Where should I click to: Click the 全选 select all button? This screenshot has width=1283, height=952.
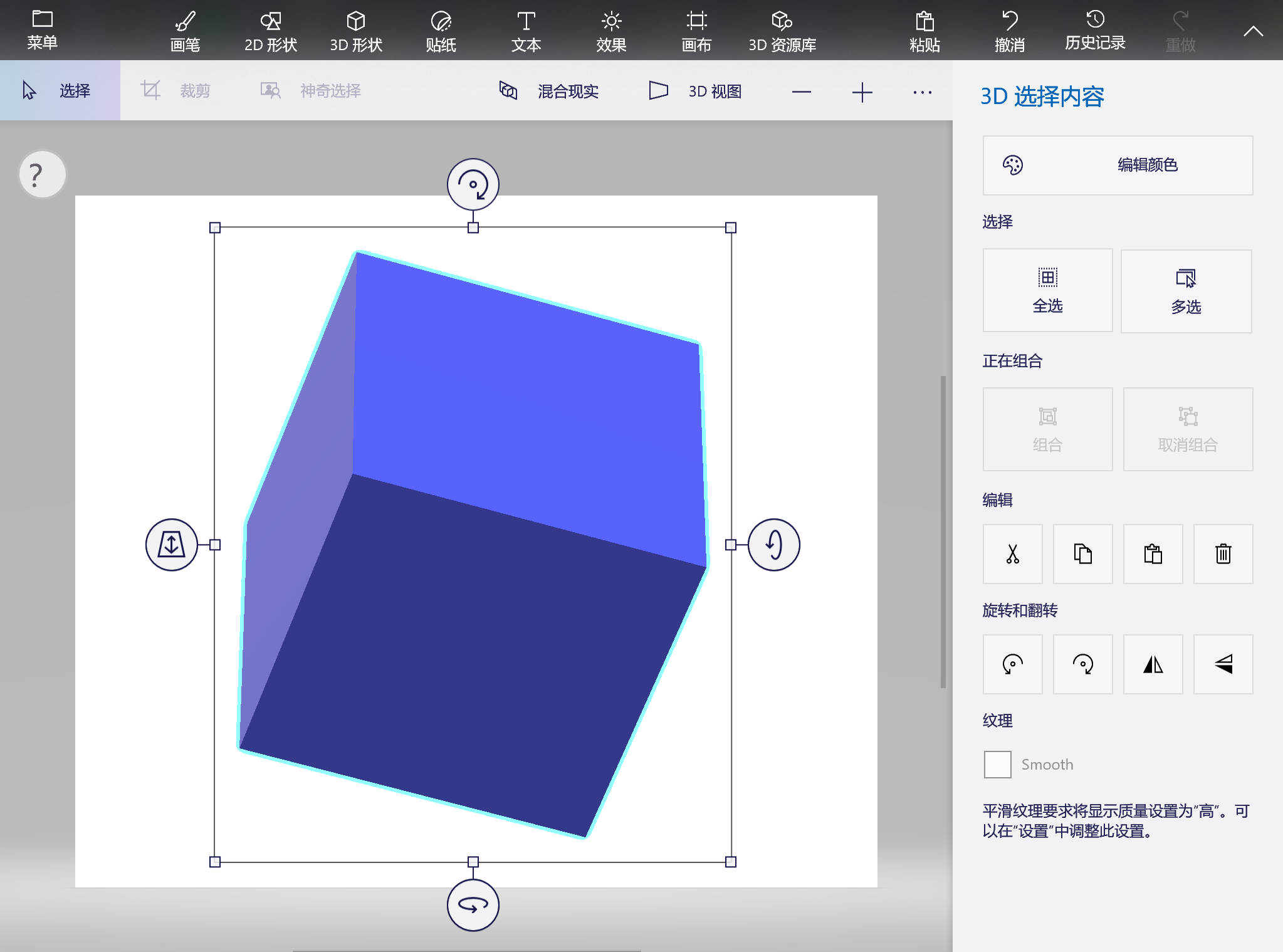(1047, 290)
